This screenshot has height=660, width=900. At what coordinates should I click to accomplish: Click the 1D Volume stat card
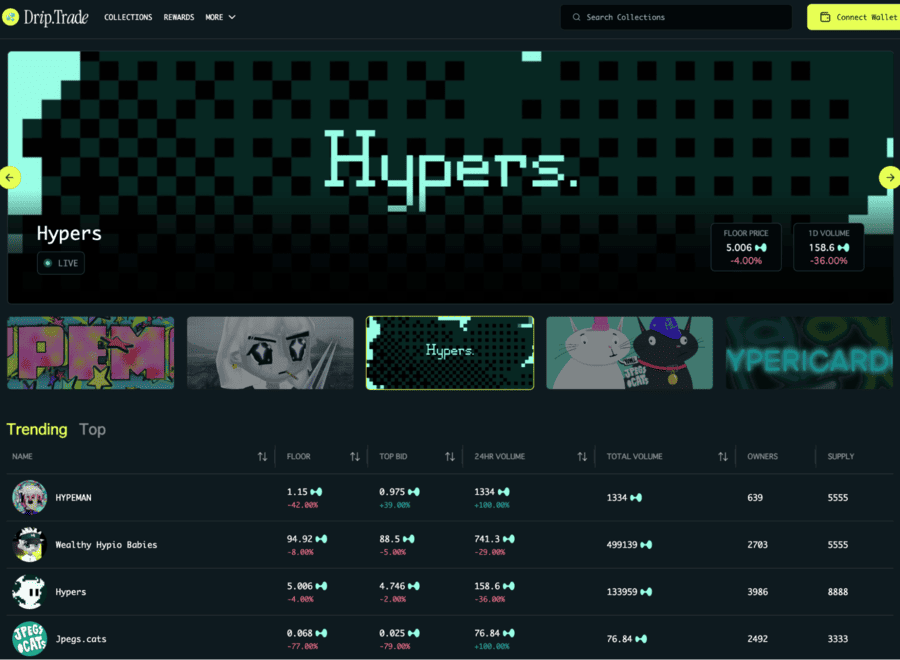[x=828, y=247]
